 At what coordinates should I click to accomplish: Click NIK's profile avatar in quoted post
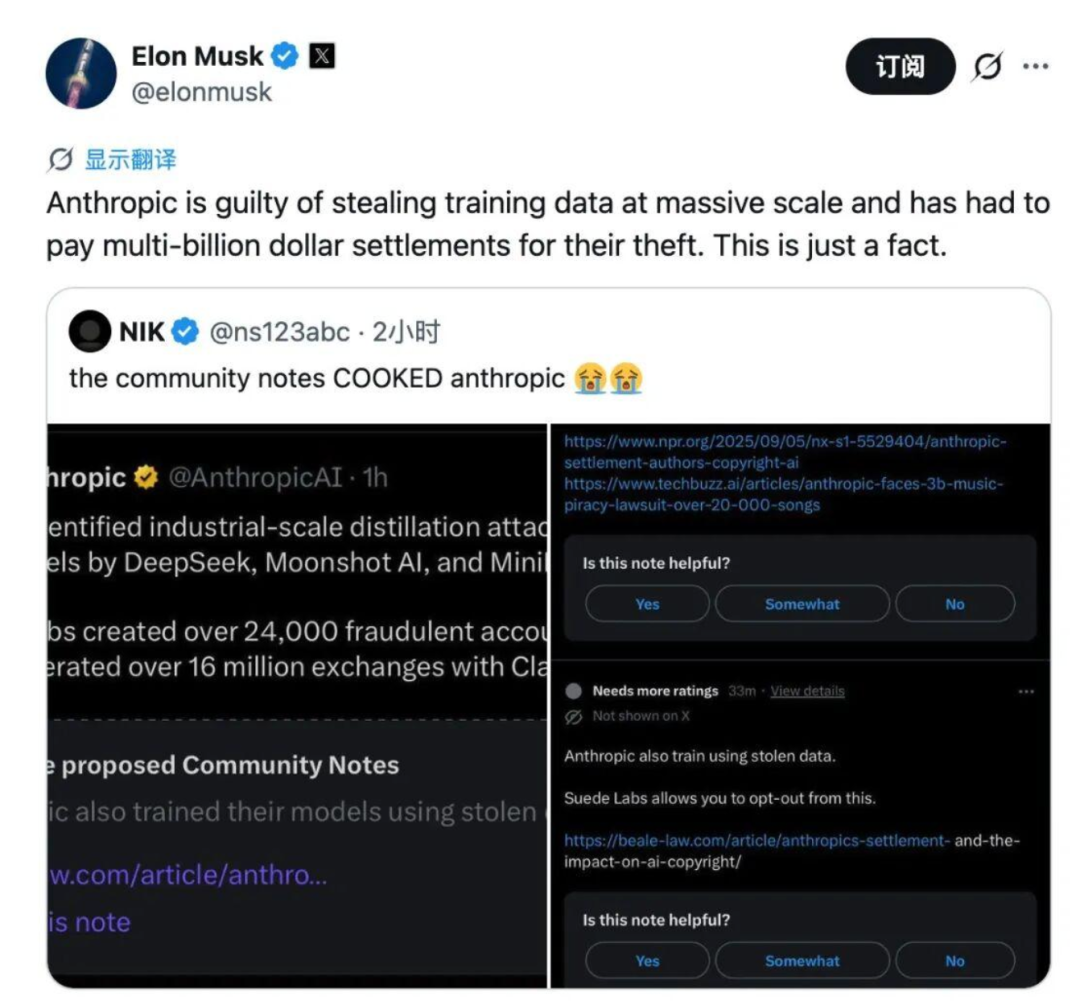90,332
